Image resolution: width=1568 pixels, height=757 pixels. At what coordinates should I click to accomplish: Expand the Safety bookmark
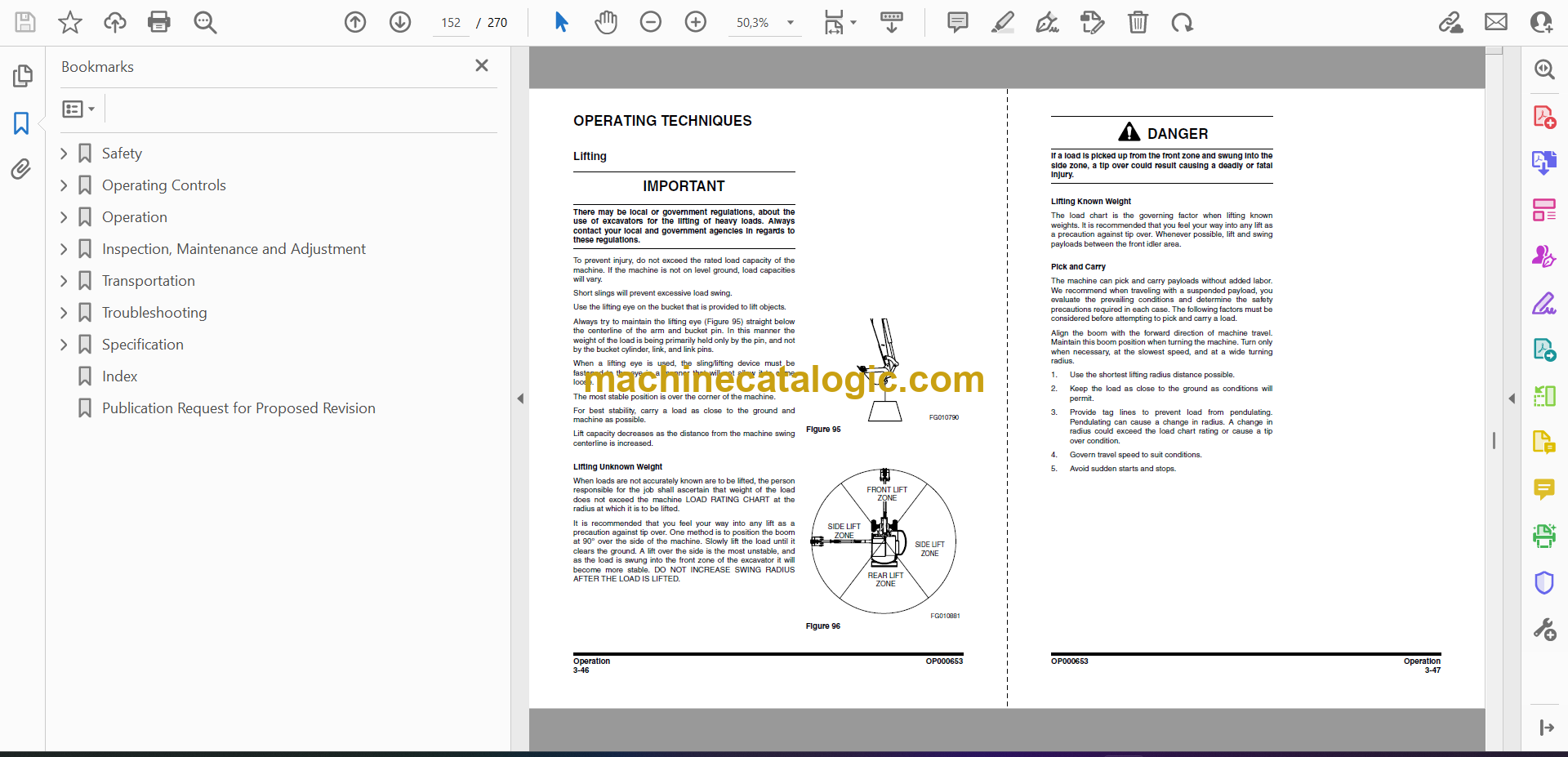point(64,154)
